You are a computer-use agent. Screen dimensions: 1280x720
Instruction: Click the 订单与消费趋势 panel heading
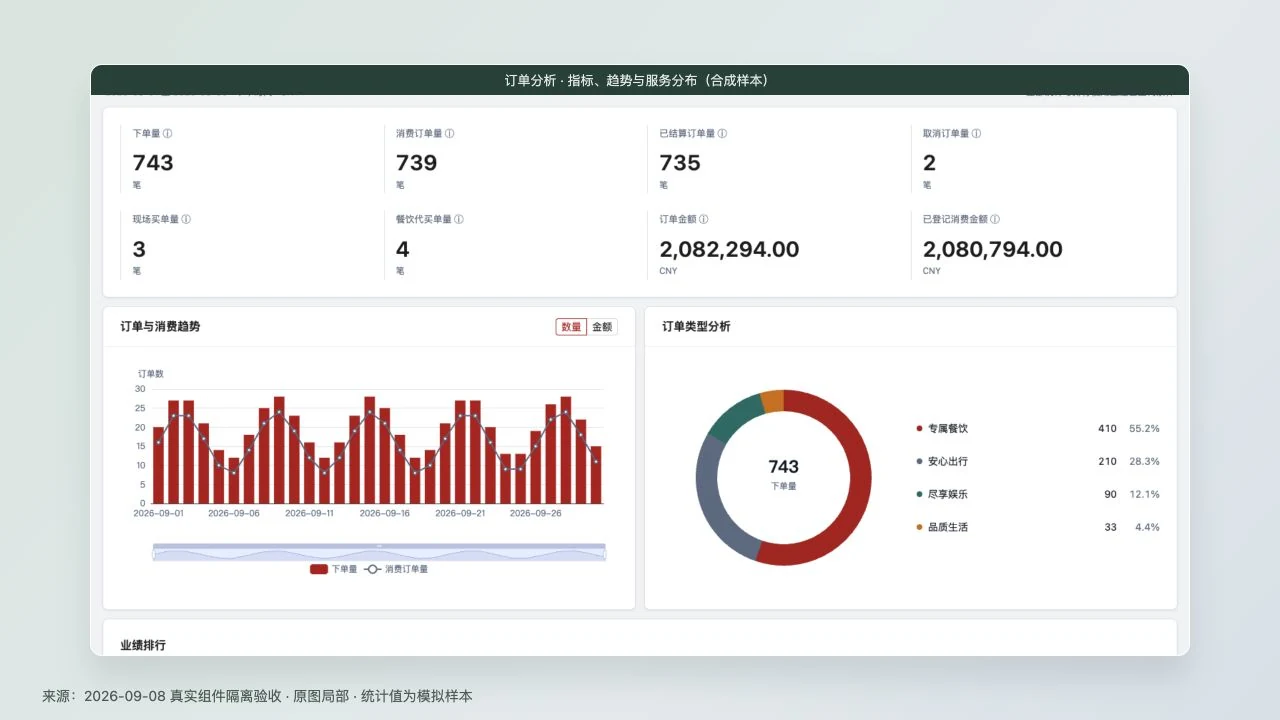coord(160,326)
